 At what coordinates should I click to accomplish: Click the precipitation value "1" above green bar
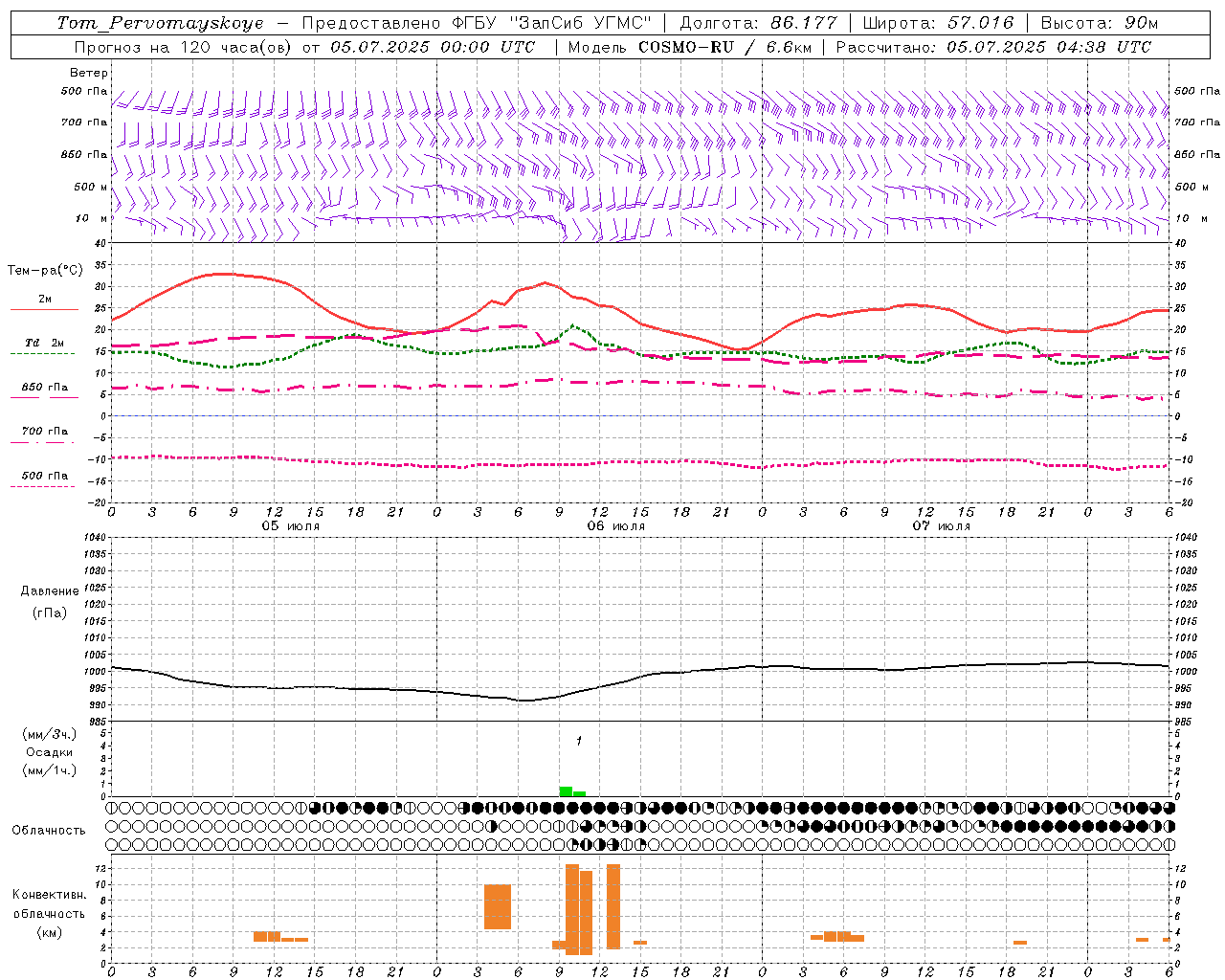578,741
